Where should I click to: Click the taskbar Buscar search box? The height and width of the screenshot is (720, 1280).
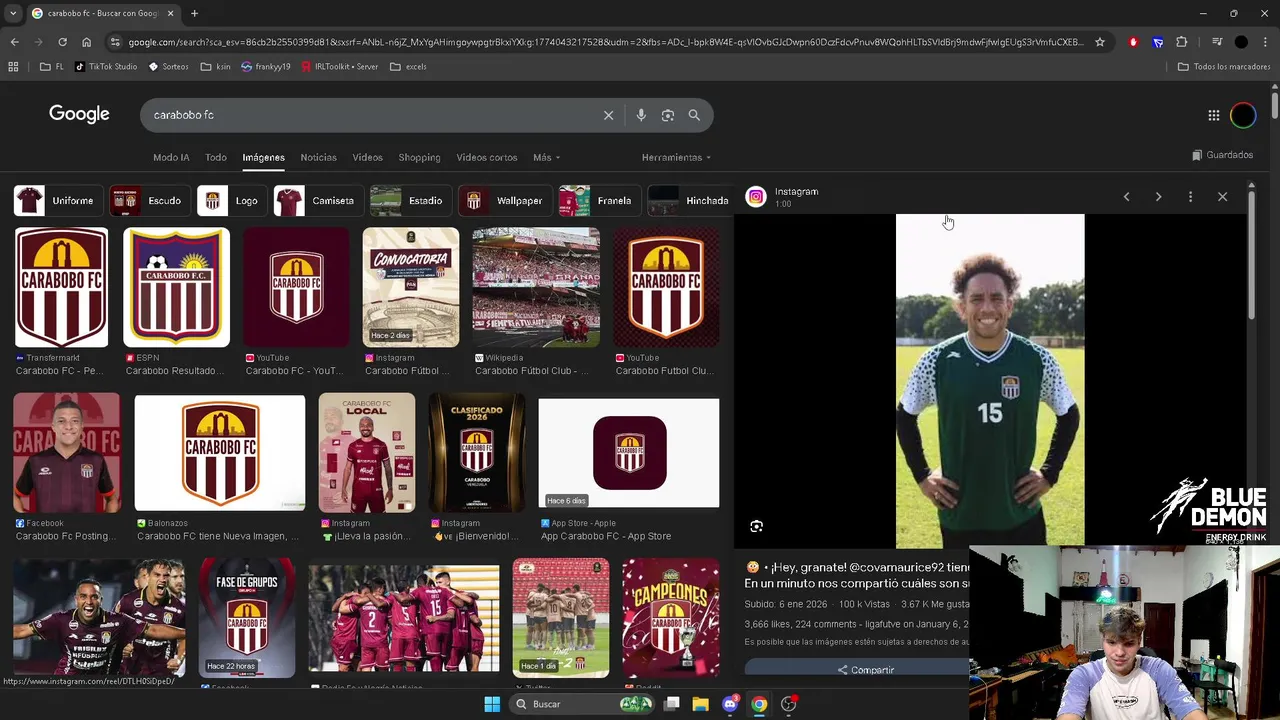(x=582, y=704)
